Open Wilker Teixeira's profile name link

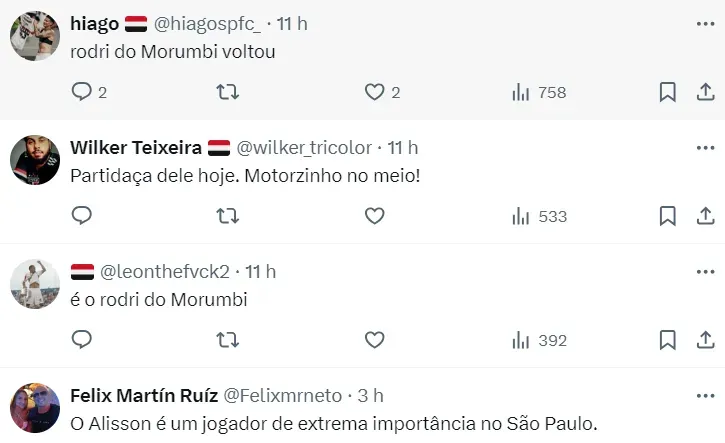click(135, 148)
